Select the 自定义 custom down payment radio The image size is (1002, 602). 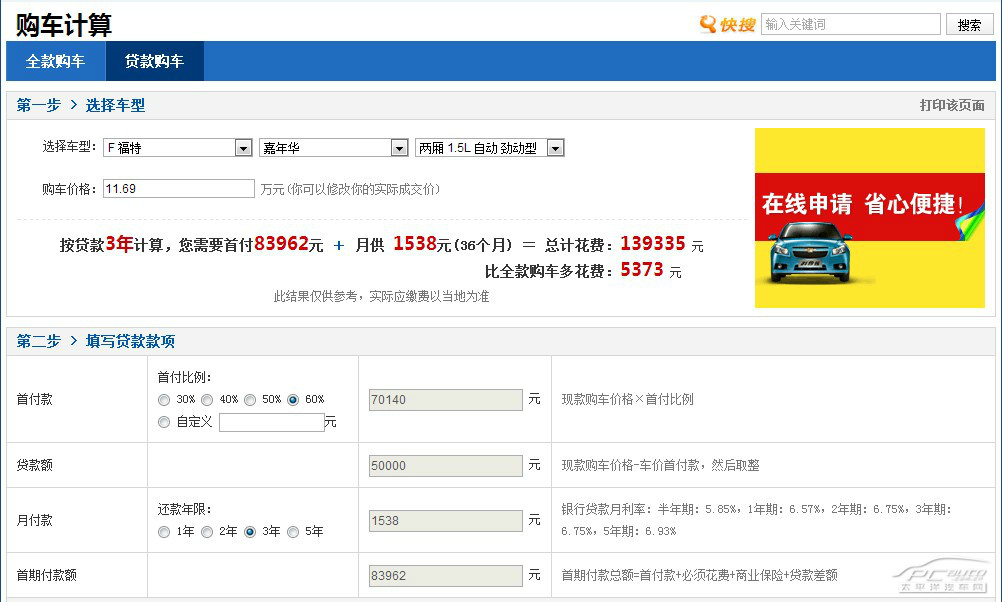coord(164,422)
